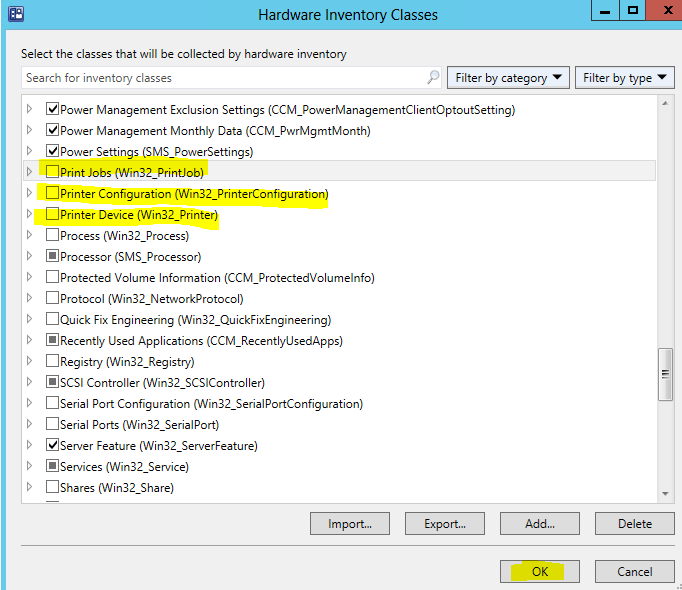Image resolution: width=682 pixels, height=590 pixels.
Task: Confirm with the OK button
Action: 540,572
